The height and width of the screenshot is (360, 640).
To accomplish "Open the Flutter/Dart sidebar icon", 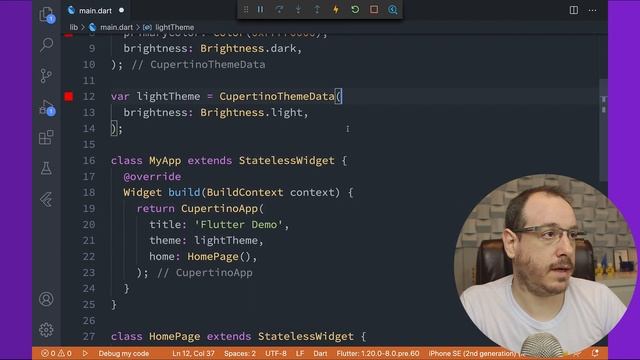I will tap(46, 200).
